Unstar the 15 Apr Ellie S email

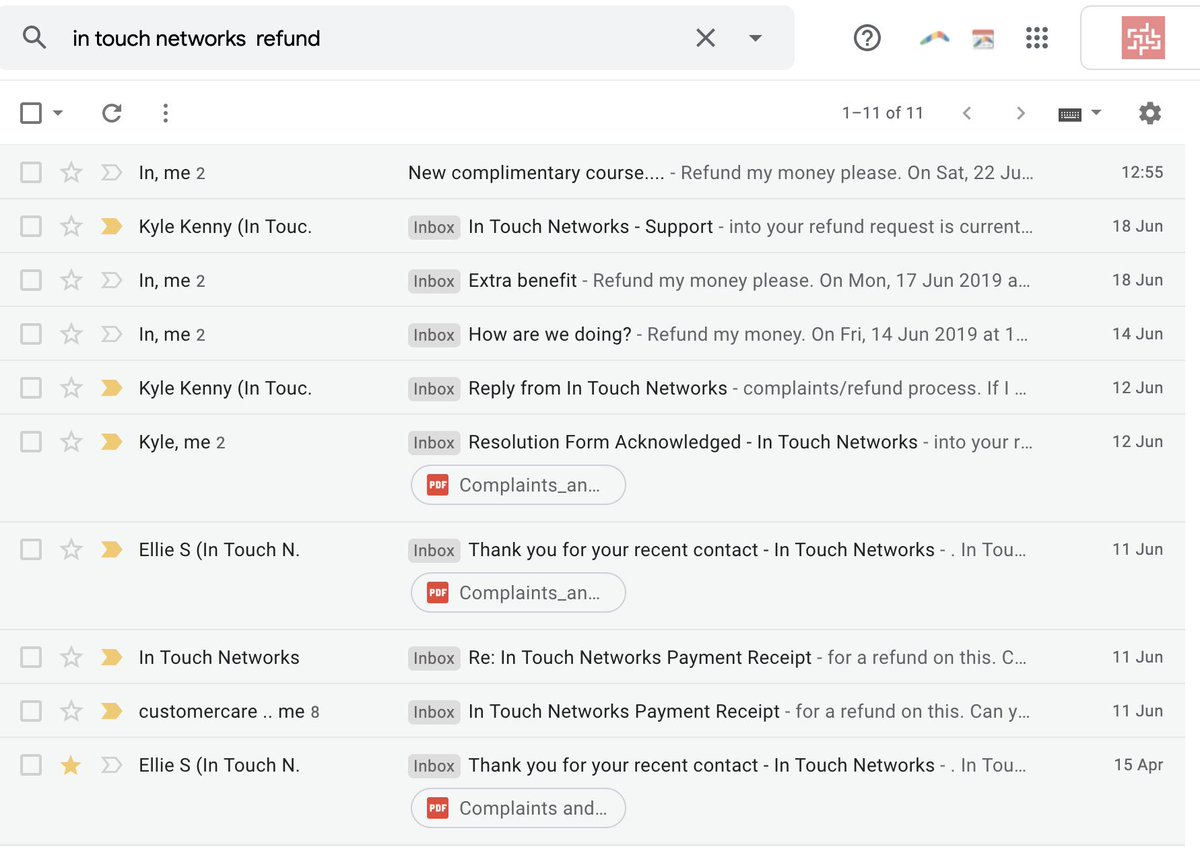tap(71, 766)
